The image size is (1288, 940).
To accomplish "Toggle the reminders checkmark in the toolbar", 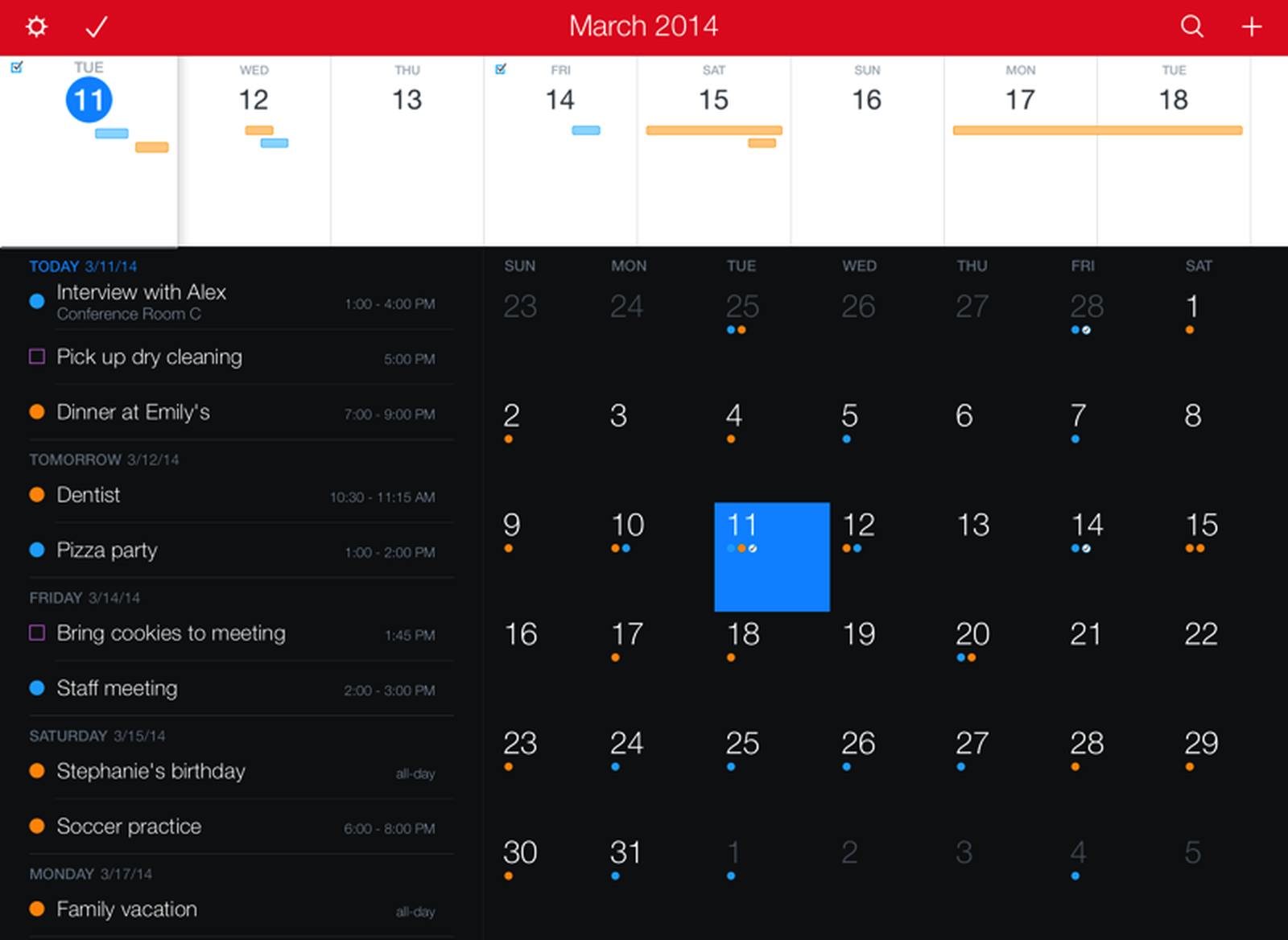I will [95, 27].
